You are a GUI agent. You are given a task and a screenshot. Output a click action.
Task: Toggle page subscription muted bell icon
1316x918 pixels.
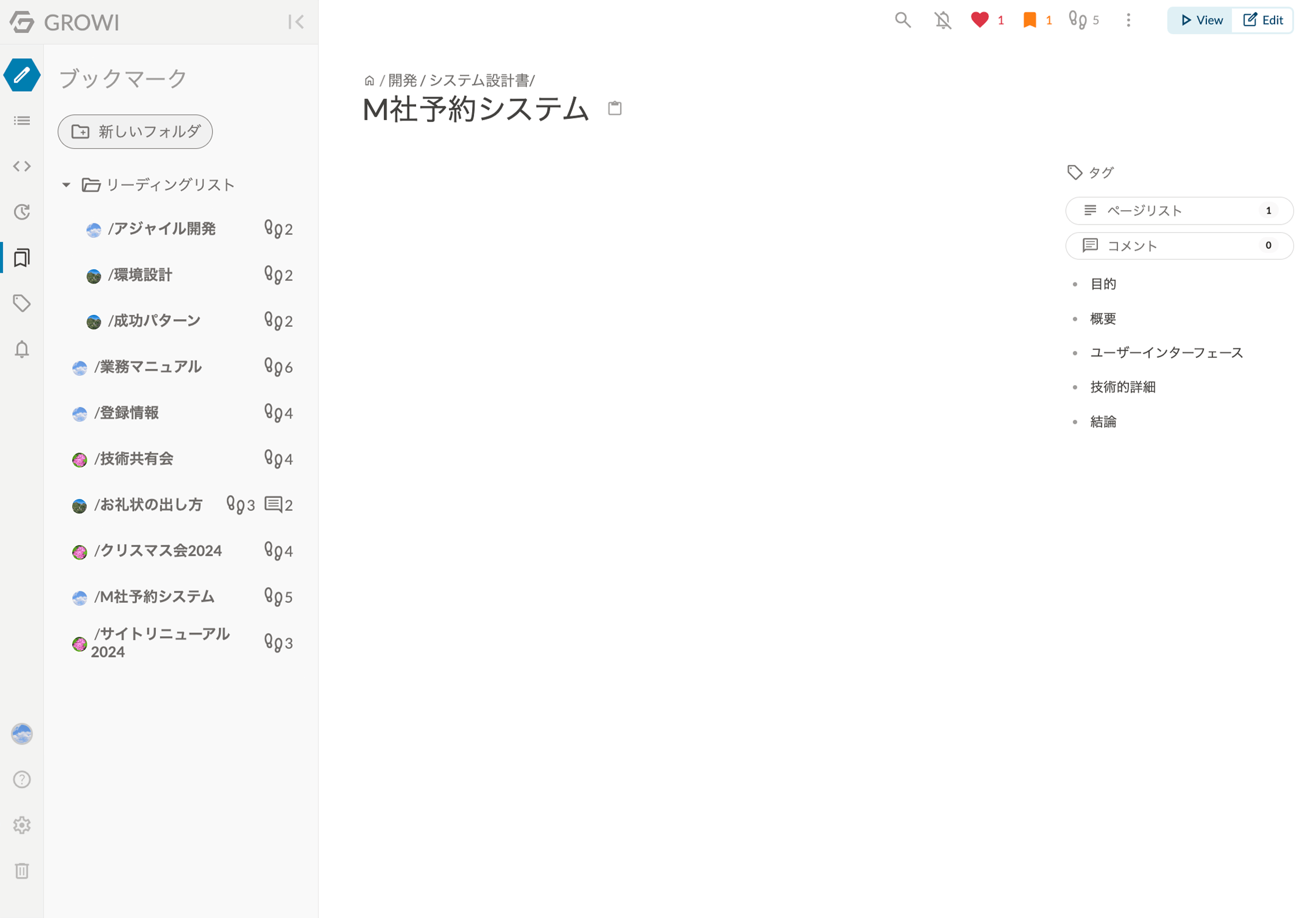[x=943, y=20]
